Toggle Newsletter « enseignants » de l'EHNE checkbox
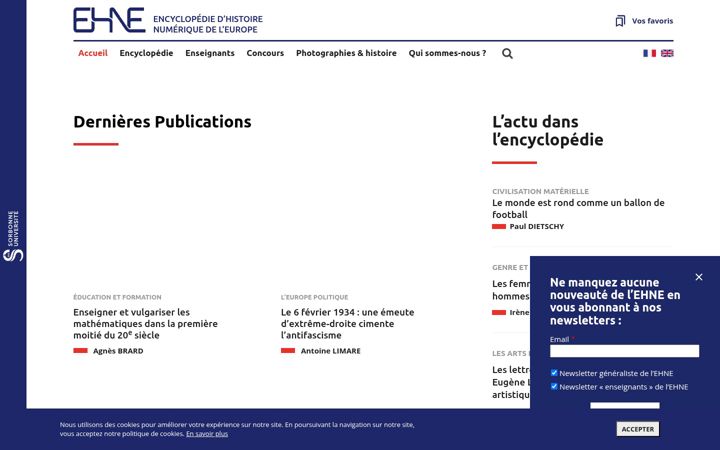 [x=554, y=386]
